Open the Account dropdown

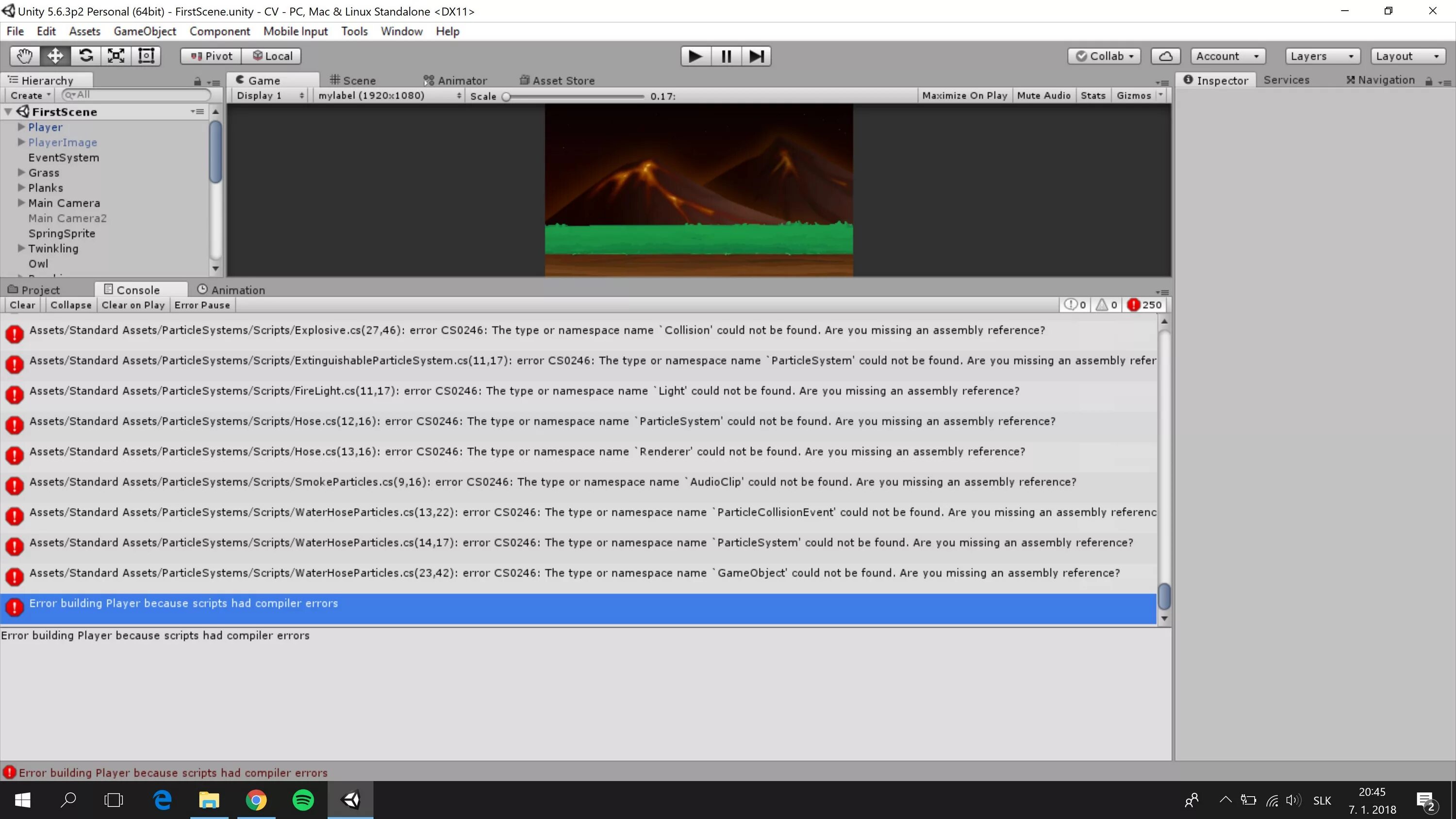tap(1228, 56)
